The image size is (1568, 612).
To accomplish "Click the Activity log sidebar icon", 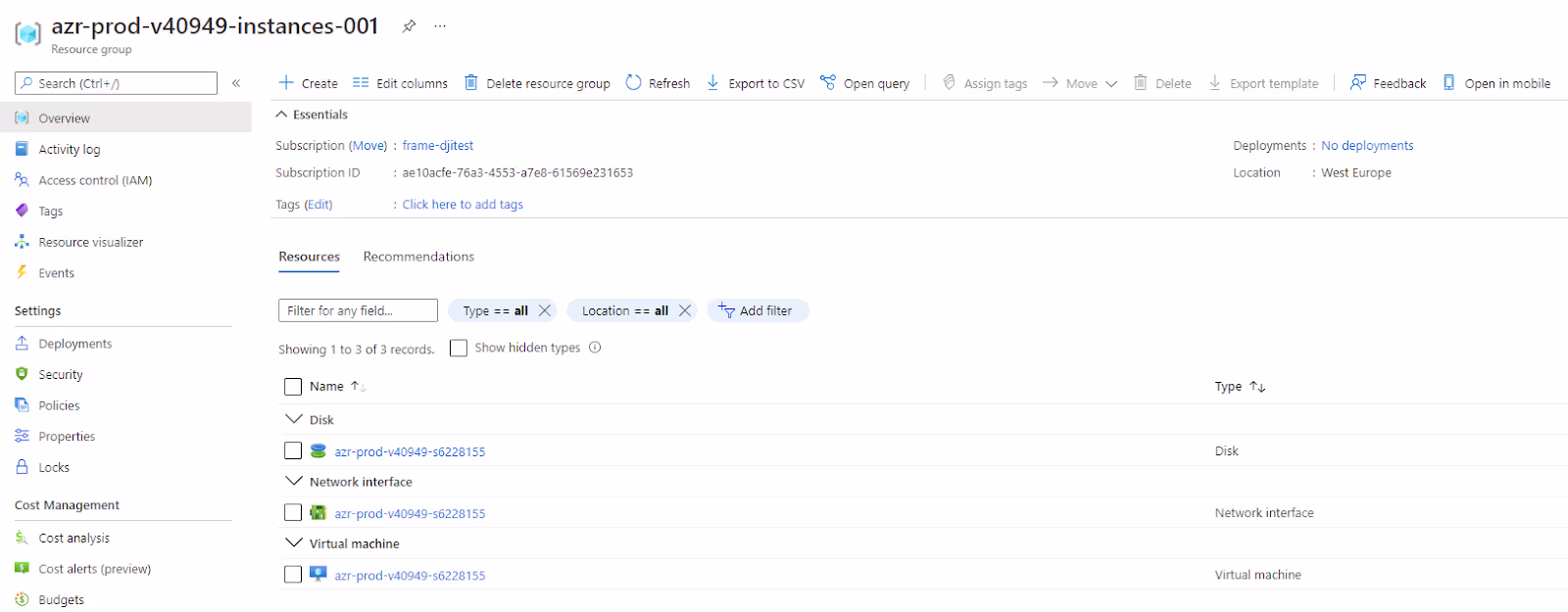I will 22,149.
